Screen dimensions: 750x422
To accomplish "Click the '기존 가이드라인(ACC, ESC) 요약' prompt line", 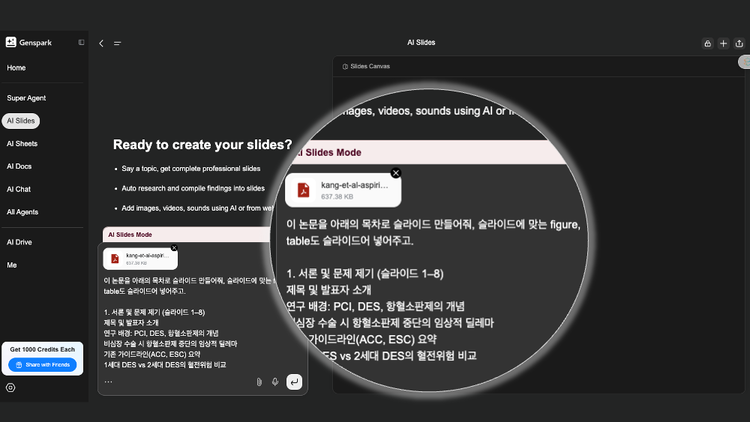I will 152,354.
